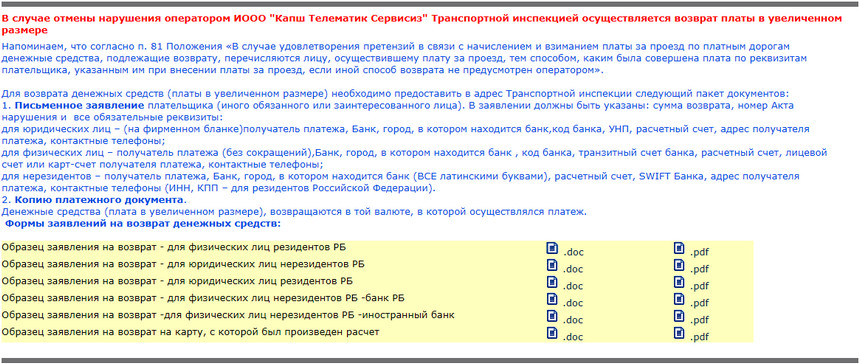Select row text 'для юридических лиц резидентов РБ'
The width and height of the screenshot is (860, 364).
coord(259,281)
